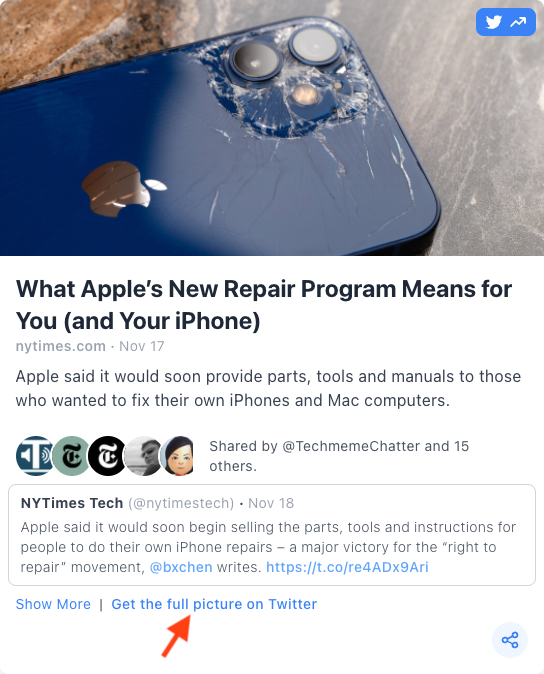544x674 pixels.
Task: Click the Twitter trending badge icon
Action: tap(505, 22)
